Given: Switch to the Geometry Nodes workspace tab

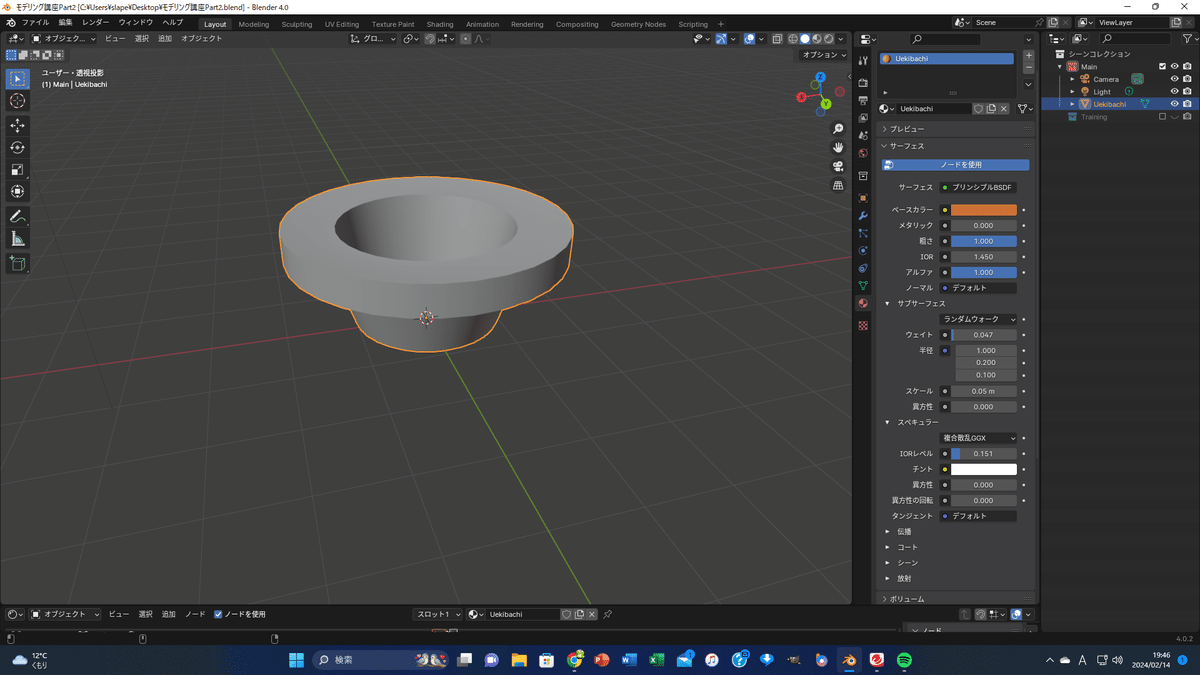Looking at the screenshot, I should point(638,24).
